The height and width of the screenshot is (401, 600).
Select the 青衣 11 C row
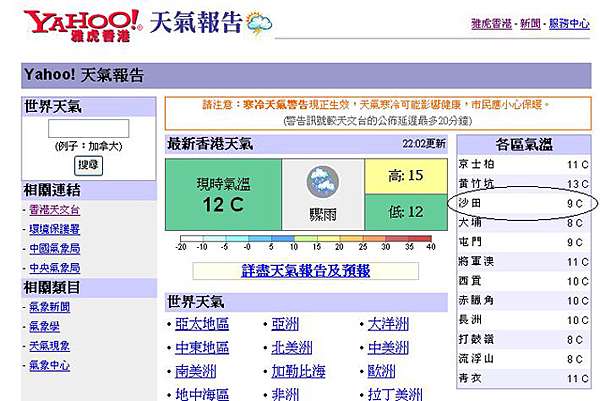[523, 379]
